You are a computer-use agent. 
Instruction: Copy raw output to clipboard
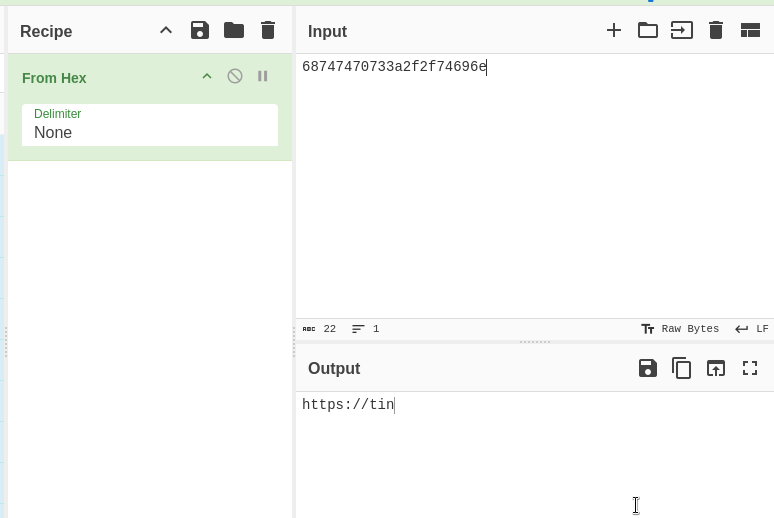(x=682, y=368)
